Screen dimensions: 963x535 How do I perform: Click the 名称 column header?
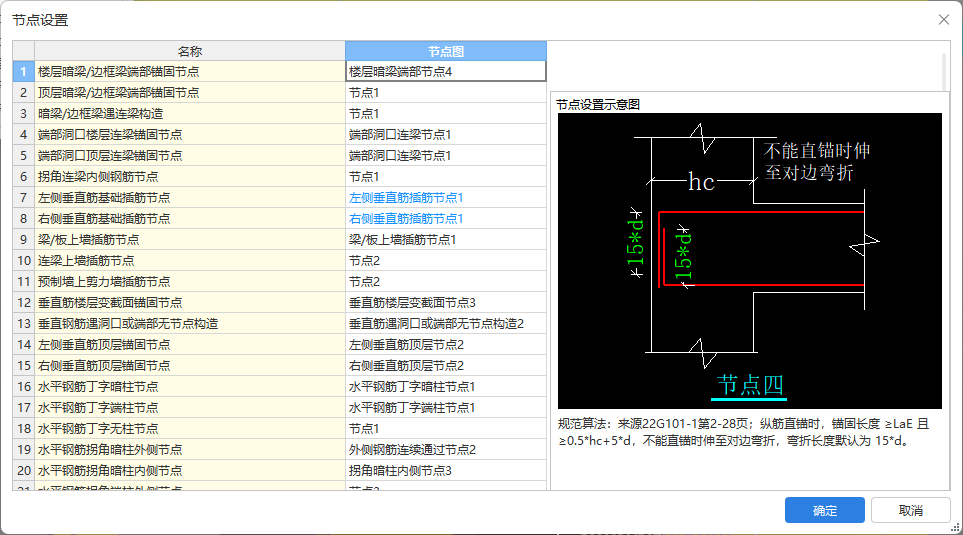[x=190, y=51]
